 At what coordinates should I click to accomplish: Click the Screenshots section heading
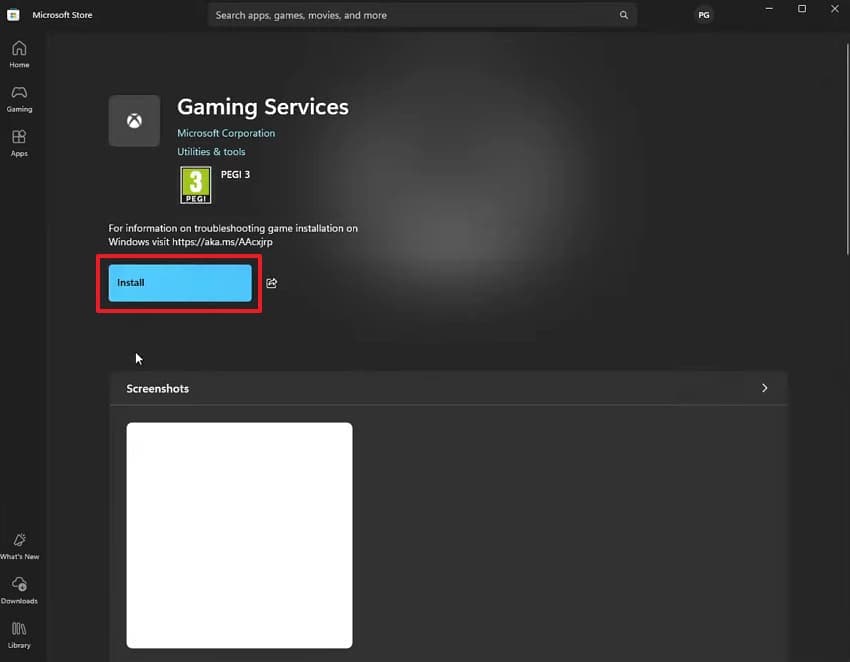coord(158,389)
